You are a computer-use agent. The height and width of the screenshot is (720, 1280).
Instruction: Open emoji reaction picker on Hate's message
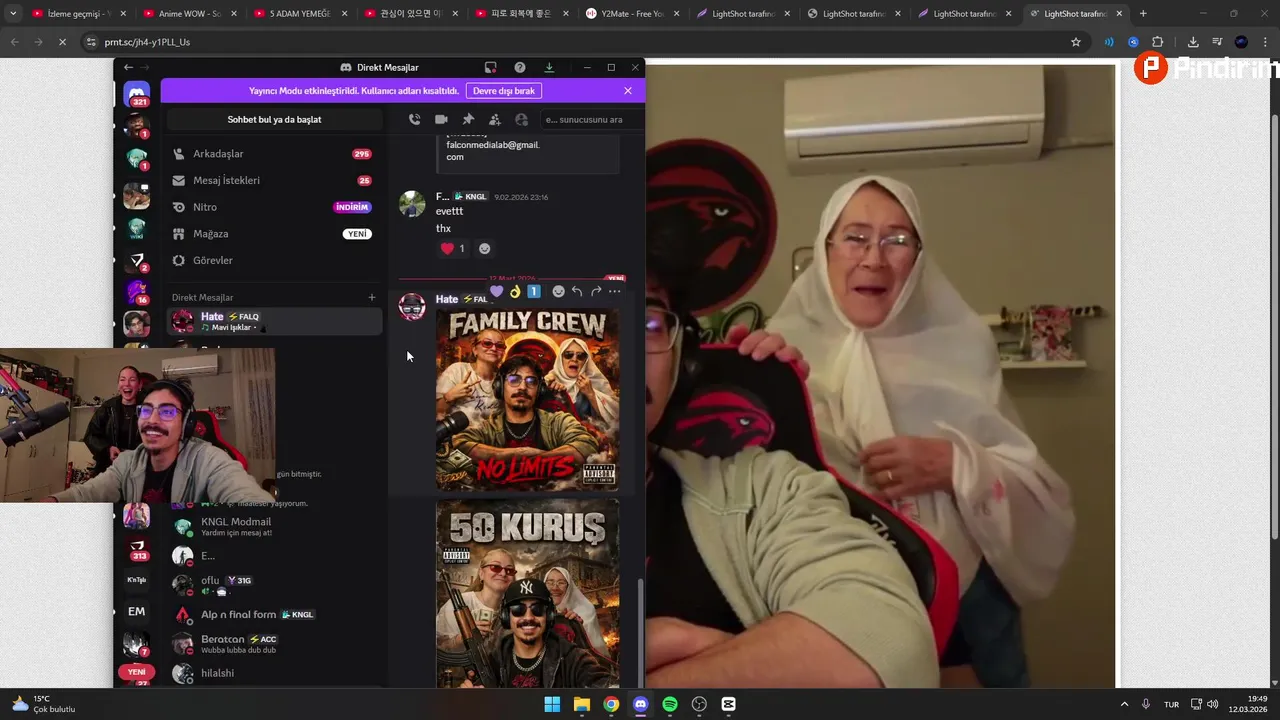pos(558,291)
